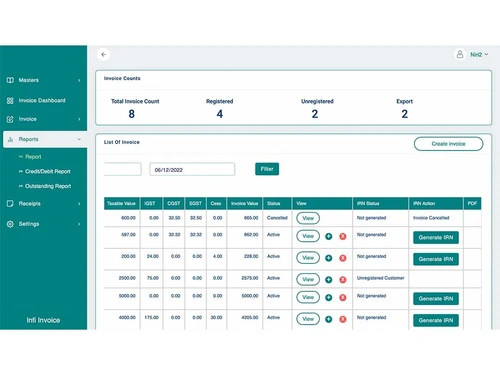Generate IRN for the 4205.00 invoice
This screenshot has height=375, width=500.
click(436, 320)
